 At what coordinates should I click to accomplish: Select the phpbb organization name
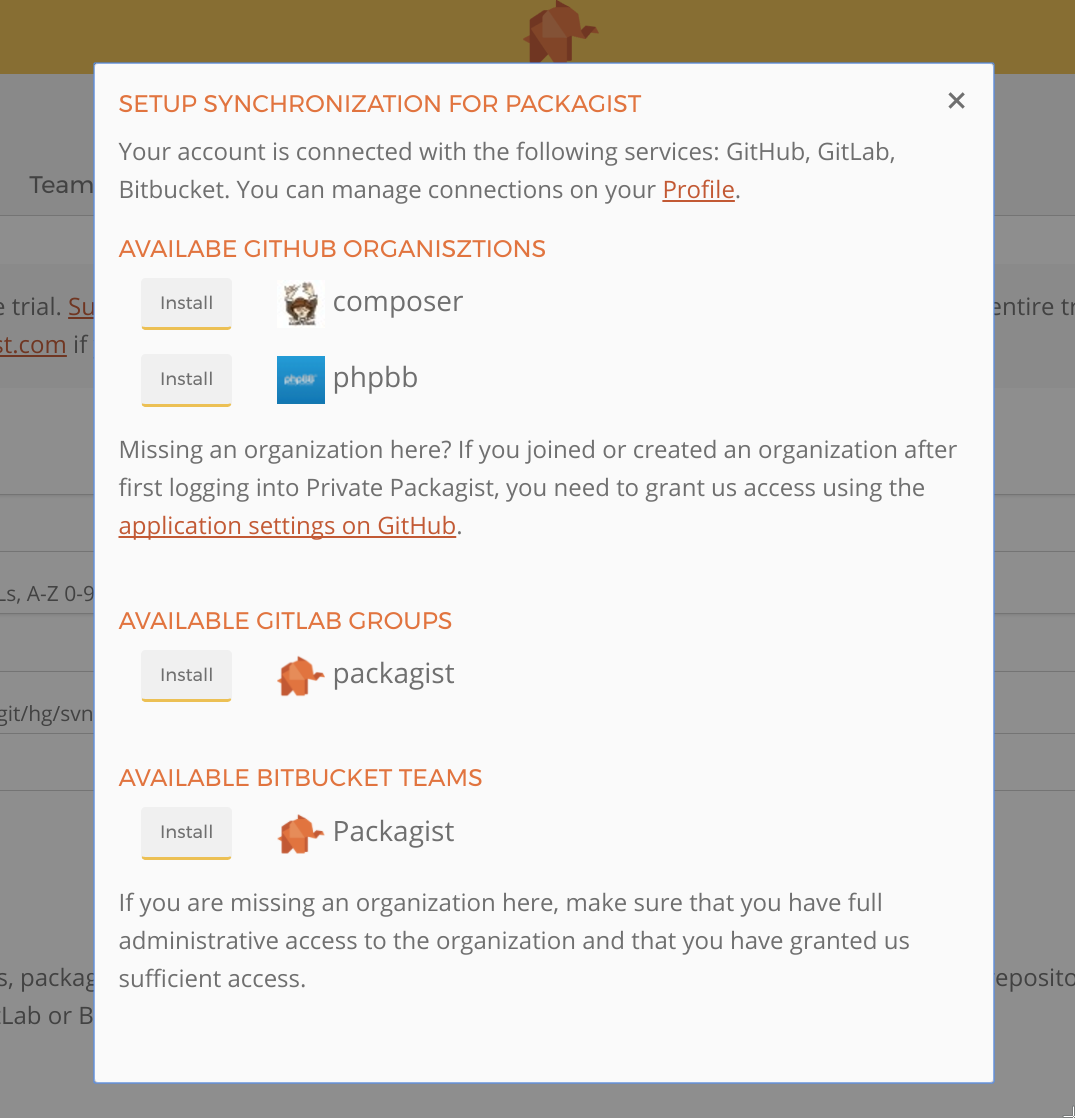[375, 378]
